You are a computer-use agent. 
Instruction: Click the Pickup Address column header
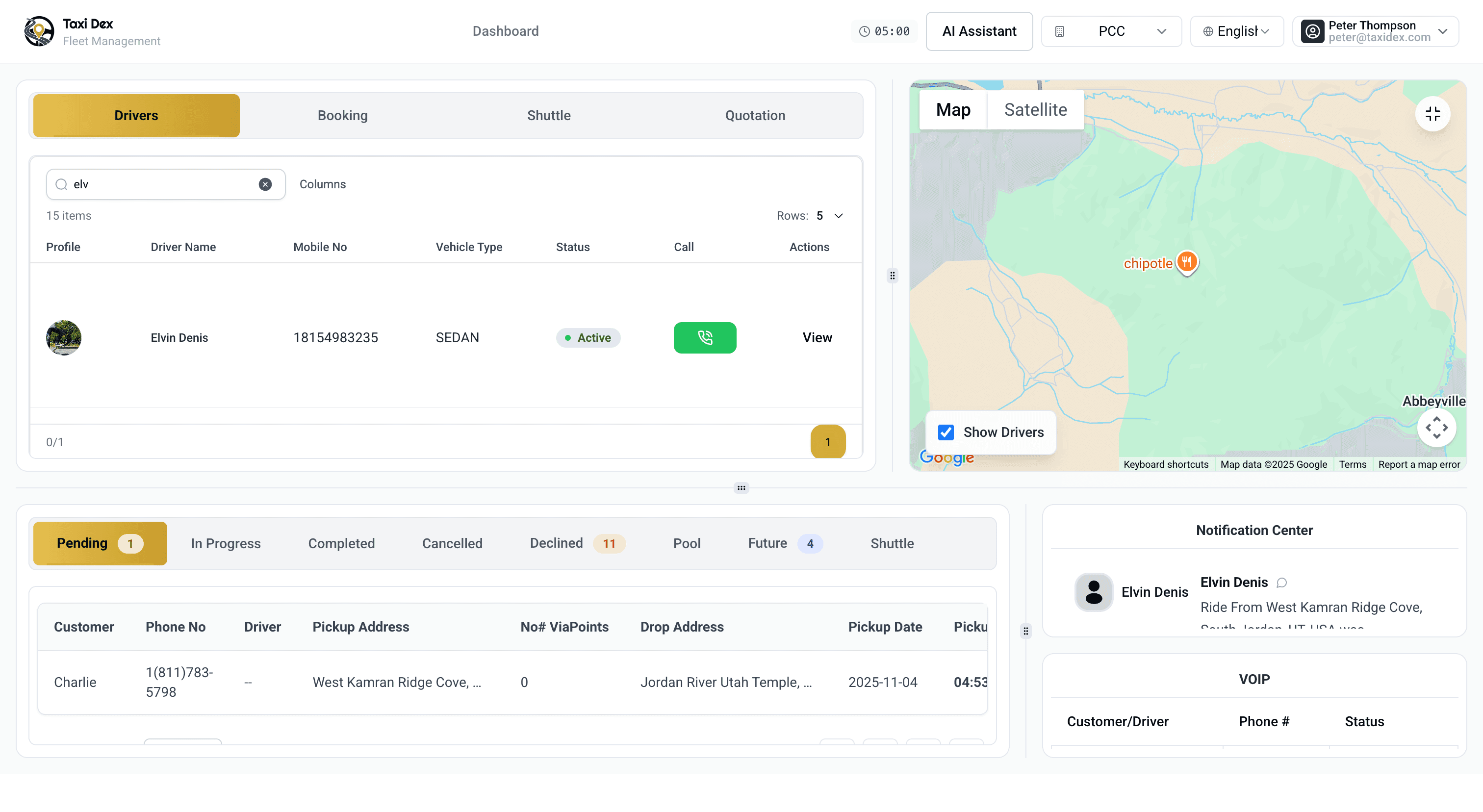(360, 627)
